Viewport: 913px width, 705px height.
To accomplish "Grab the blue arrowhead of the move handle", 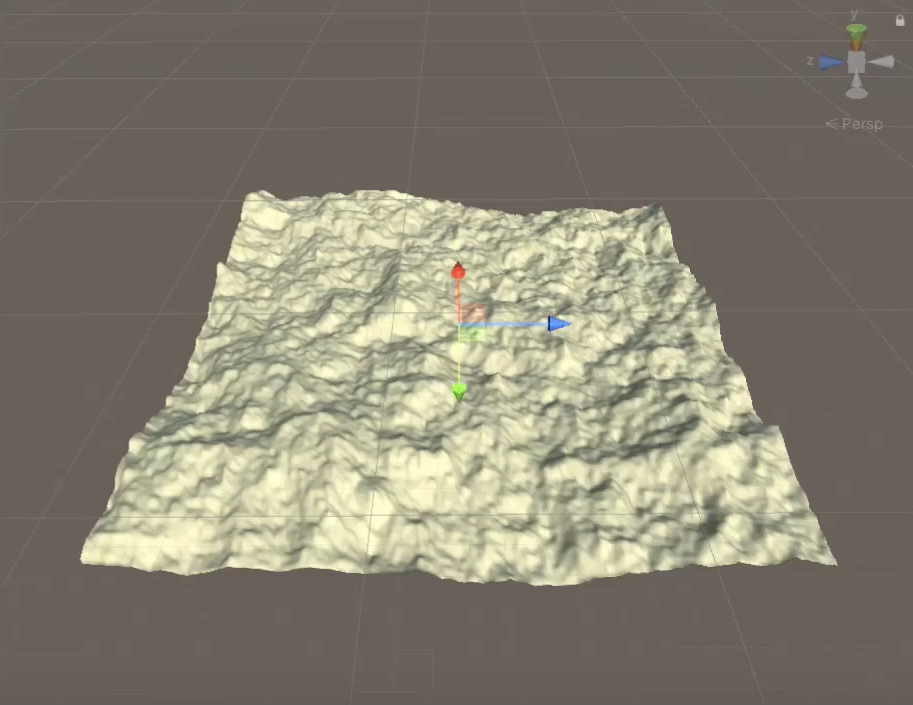I will pos(558,324).
